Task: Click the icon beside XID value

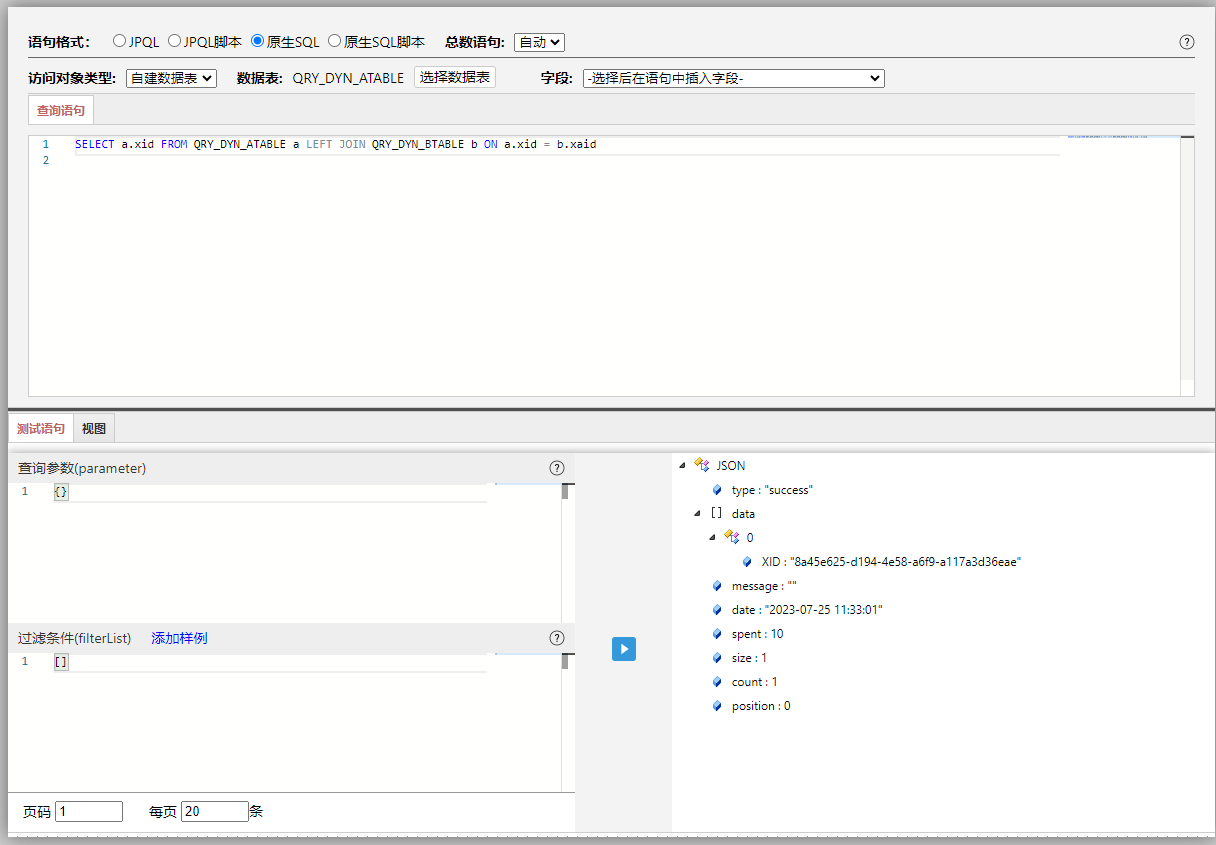Action: pos(747,562)
